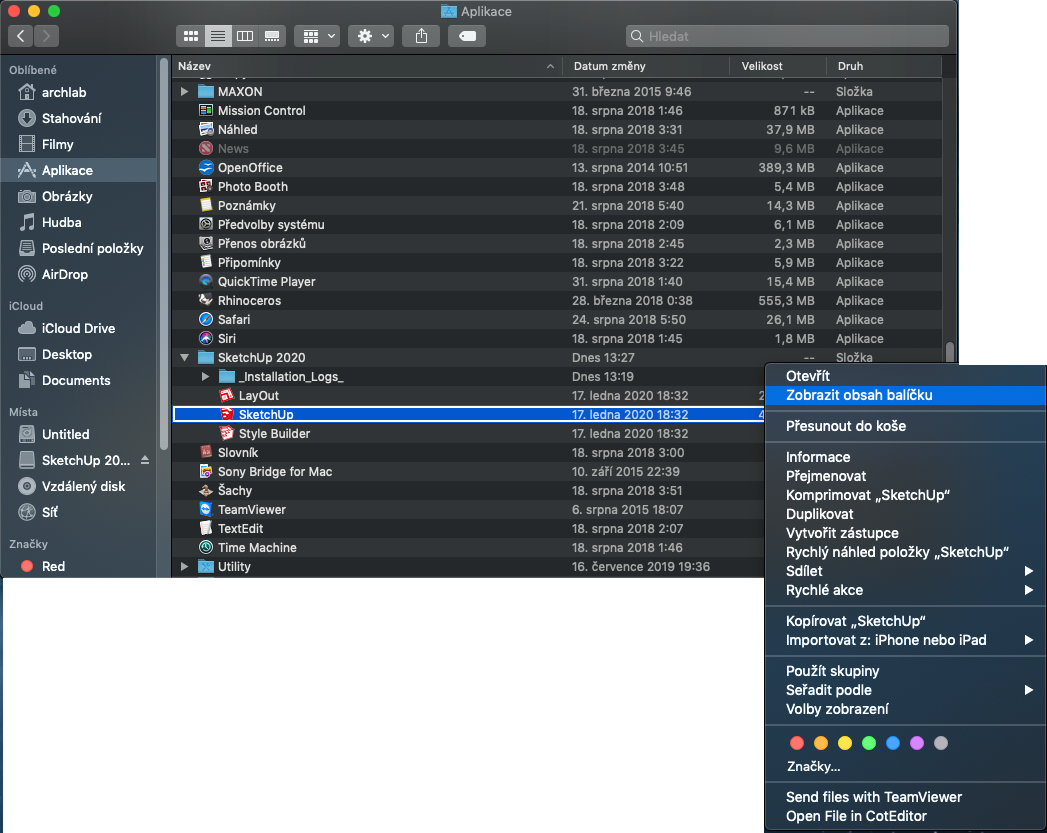Image resolution: width=1047 pixels, height=833 pixels.
Task: Open the Rychlé akce submenu
Action: [x=905, y=590]
